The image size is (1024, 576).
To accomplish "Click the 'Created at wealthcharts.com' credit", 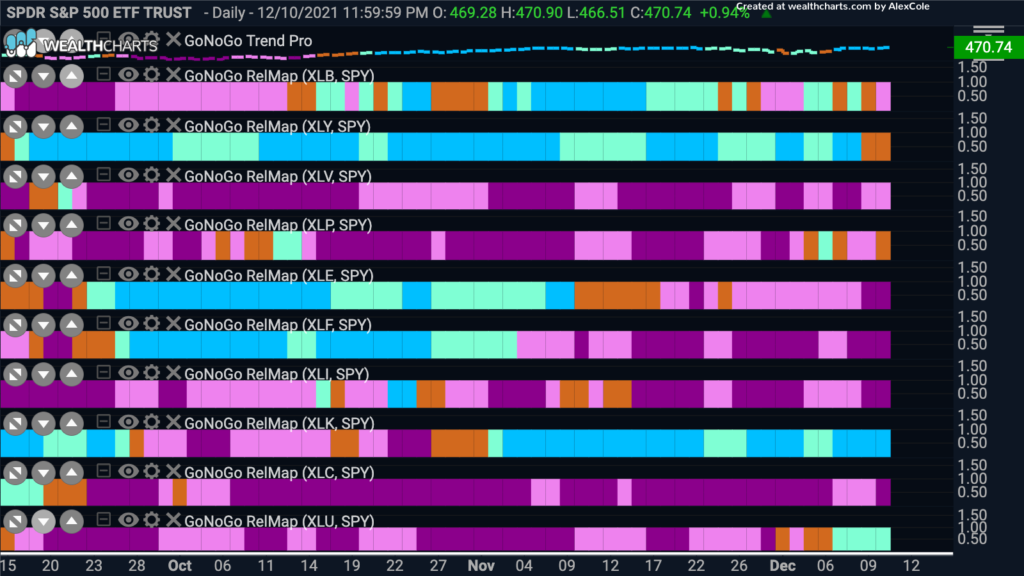I will point(833,7).
